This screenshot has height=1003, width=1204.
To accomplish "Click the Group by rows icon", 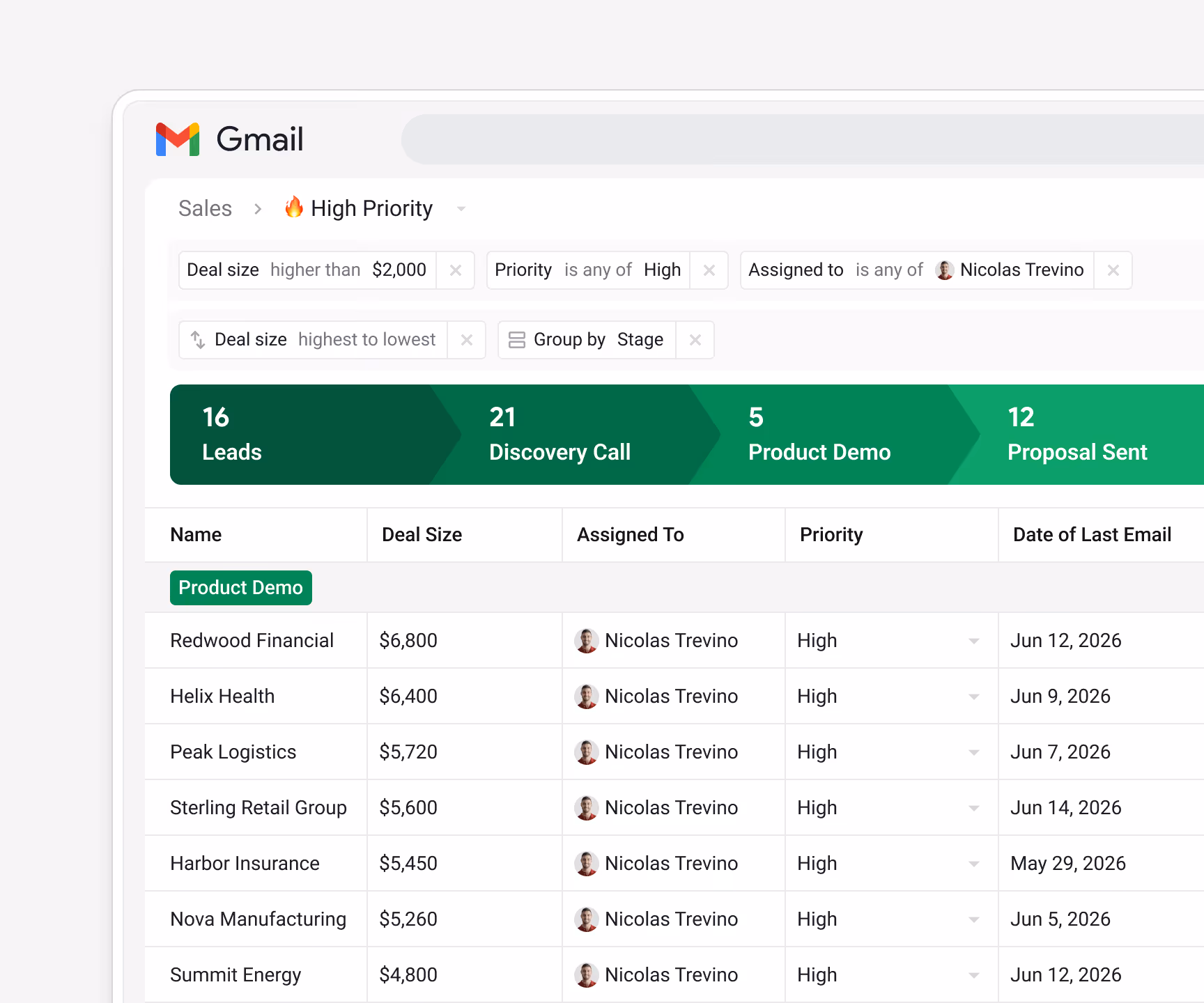I will coord(517,340).
